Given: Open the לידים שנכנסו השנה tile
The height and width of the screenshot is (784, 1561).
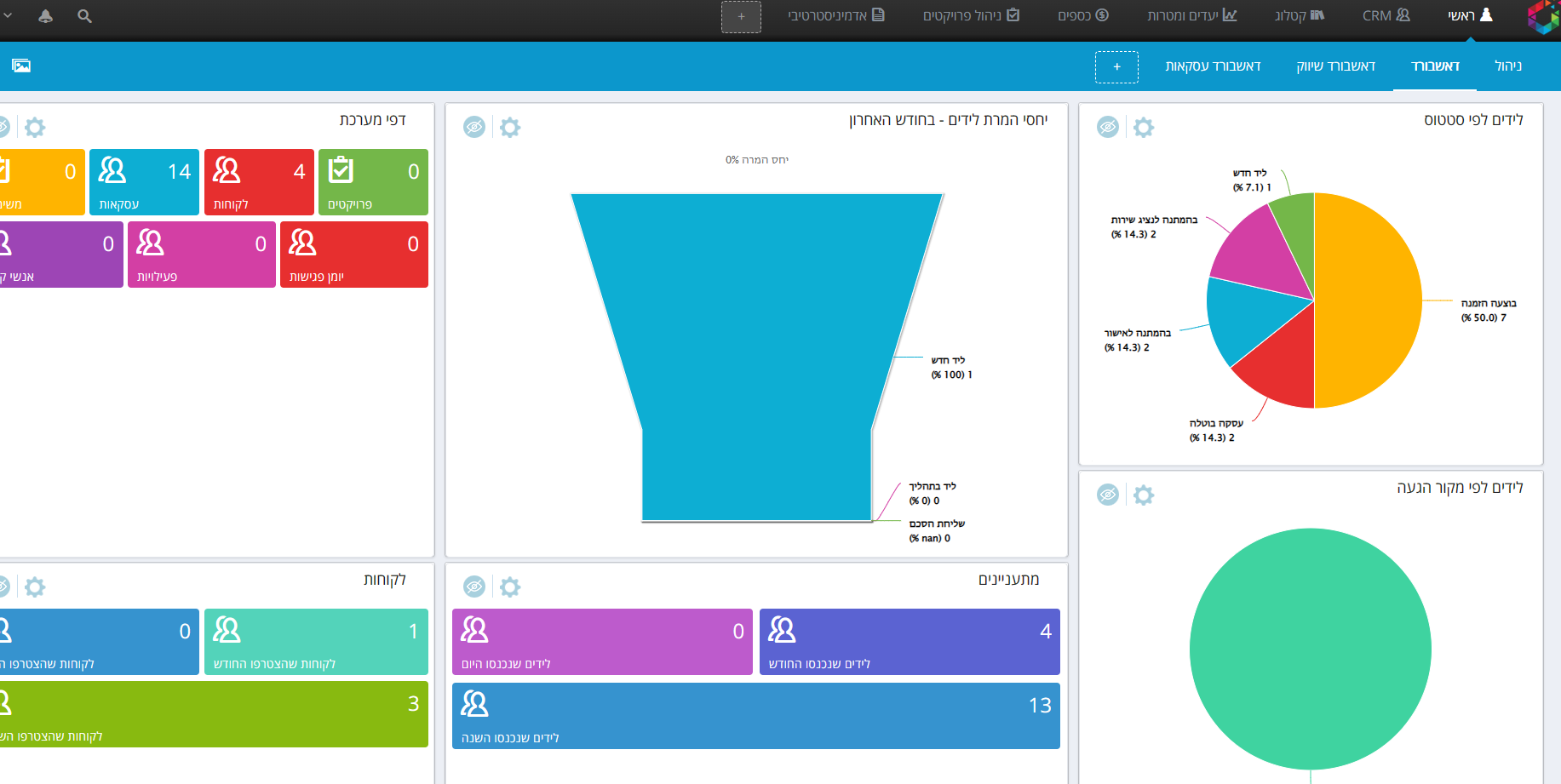Looking at the screenshot, I should (x=756, y=716).
